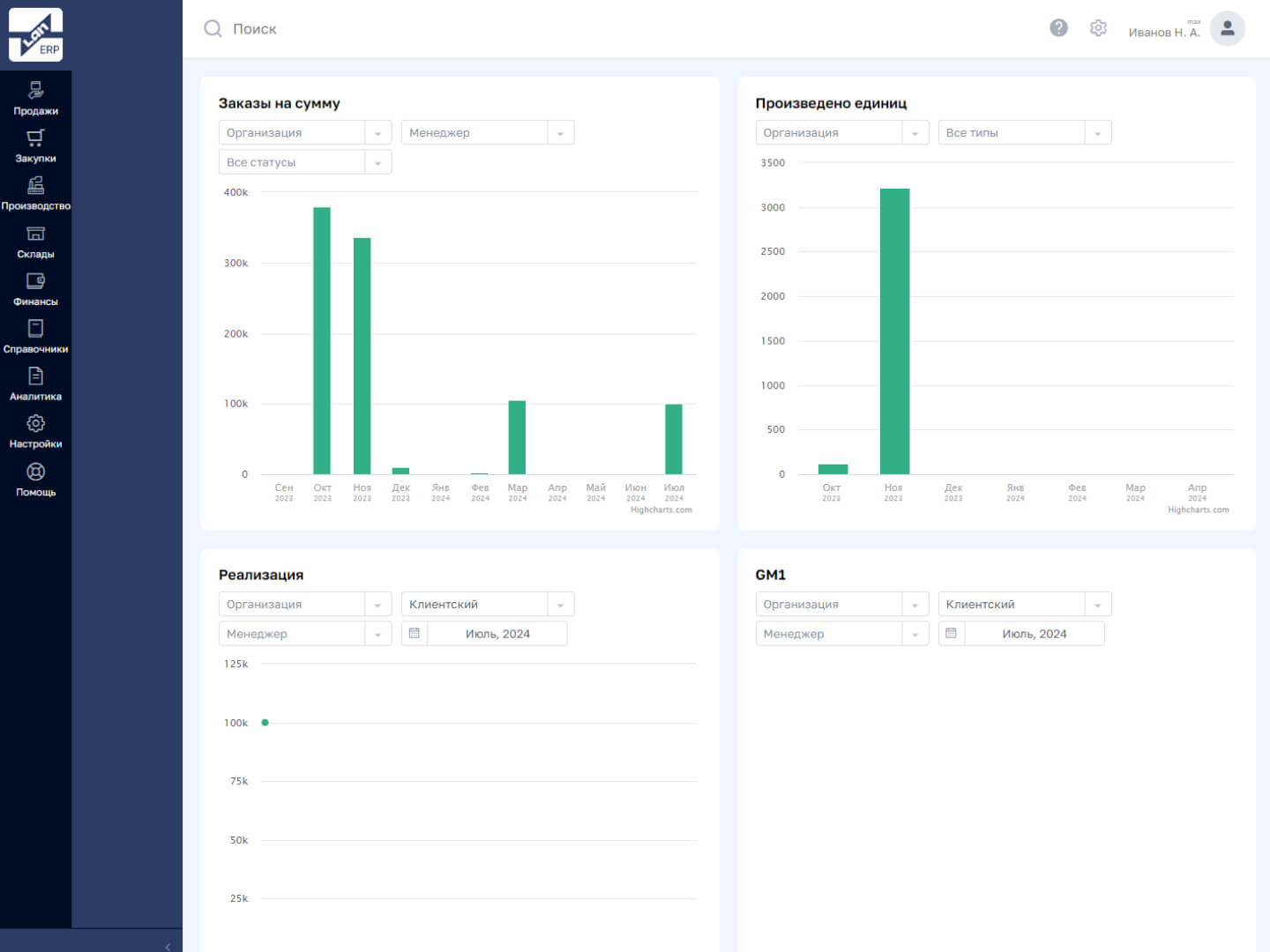Image resolution: width=1270 pixels, height=952 pixels.
Task: Click the Ноя 2023 bar in Произведено единиц
Action: point(895,331)
